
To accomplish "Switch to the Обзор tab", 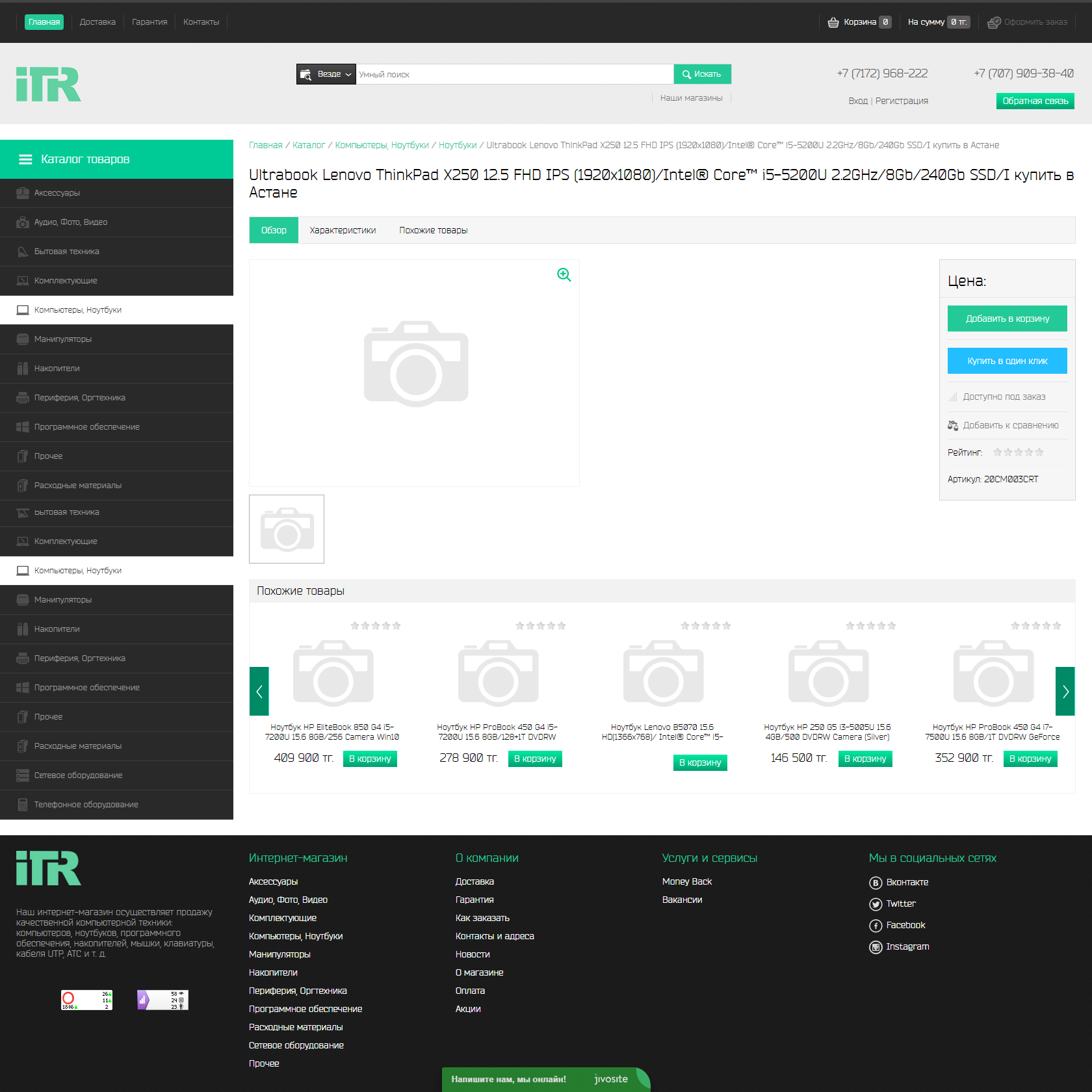I will point(274,230).
